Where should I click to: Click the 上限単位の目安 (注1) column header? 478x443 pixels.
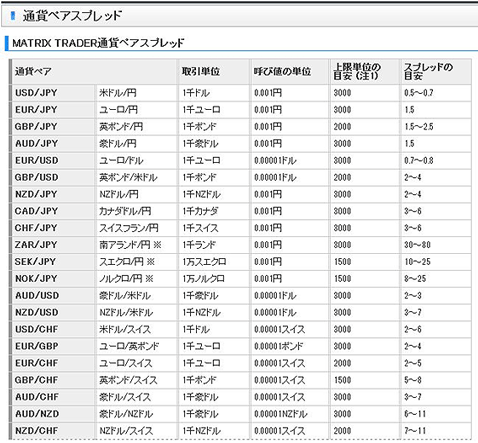[365, 72]
